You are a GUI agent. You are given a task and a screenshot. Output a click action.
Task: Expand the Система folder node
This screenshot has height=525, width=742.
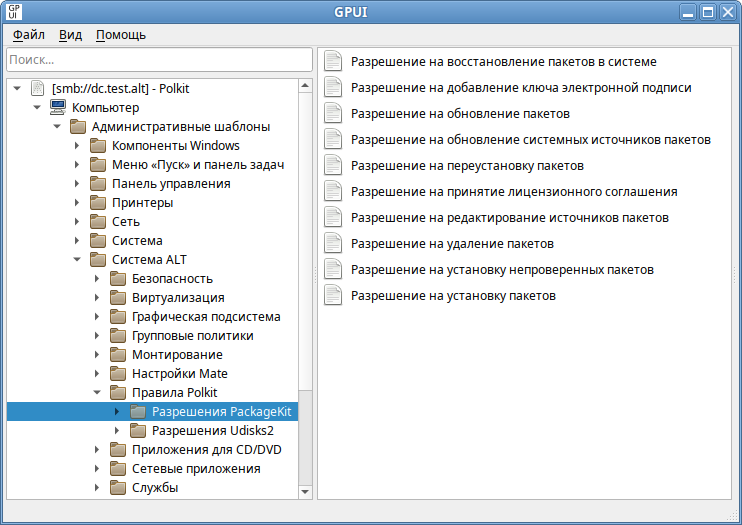click(77, 240)
